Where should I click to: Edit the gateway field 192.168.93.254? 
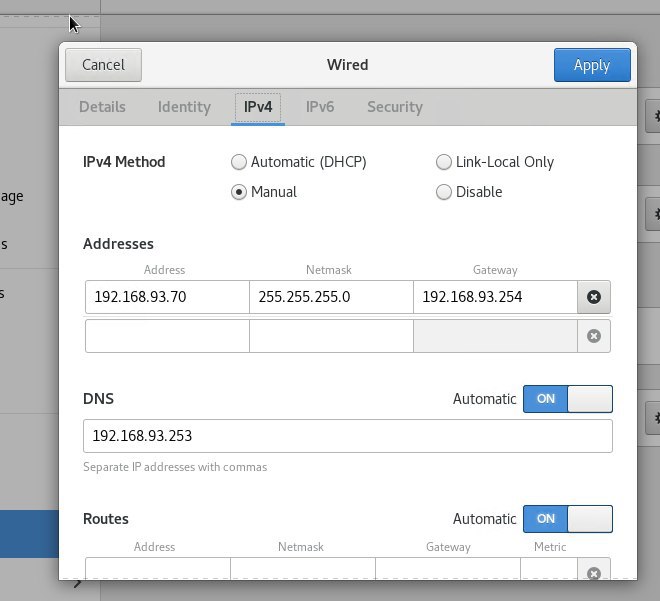pyautogui.click(x=495, y=297)
